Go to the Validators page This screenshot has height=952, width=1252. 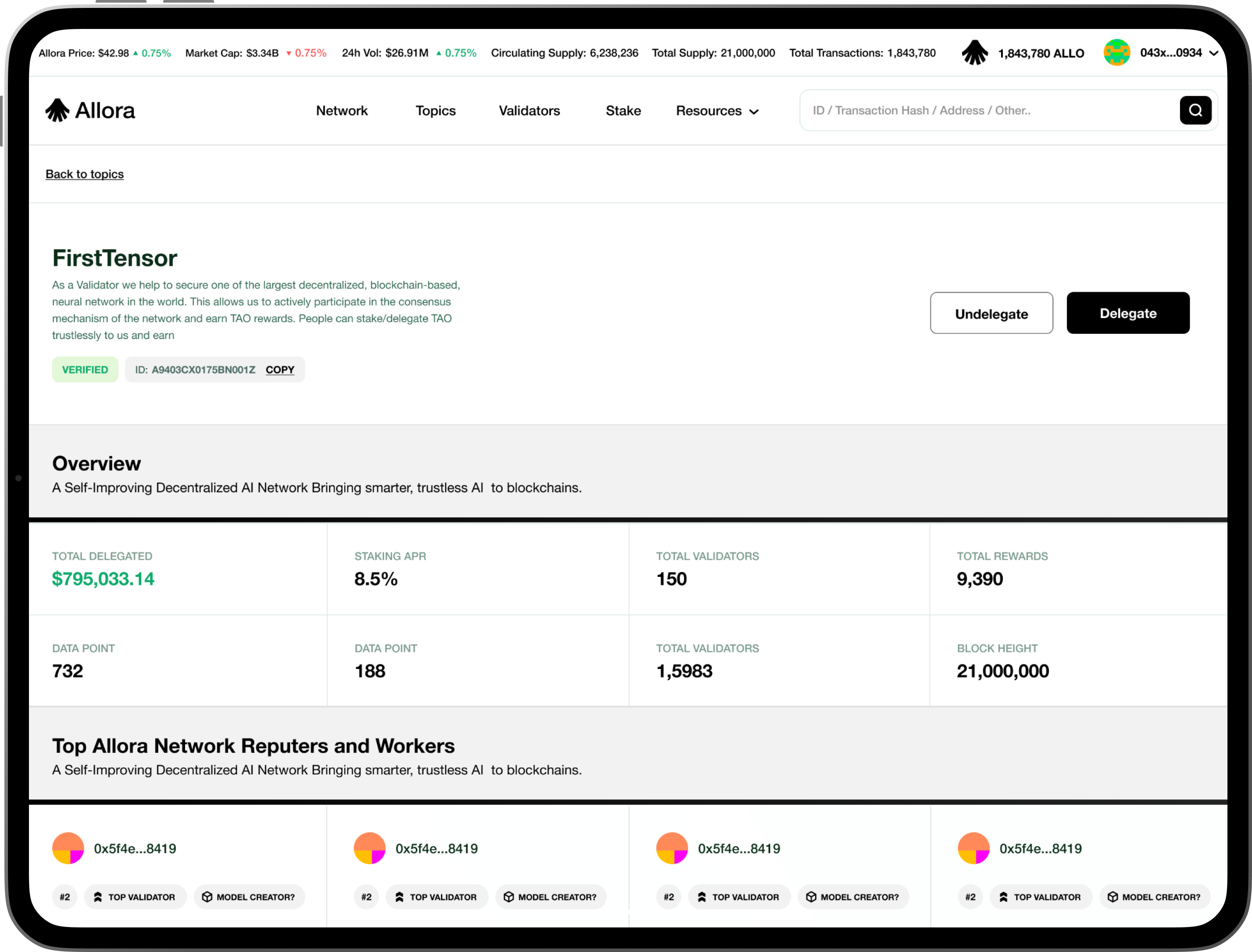pos(529,111)
